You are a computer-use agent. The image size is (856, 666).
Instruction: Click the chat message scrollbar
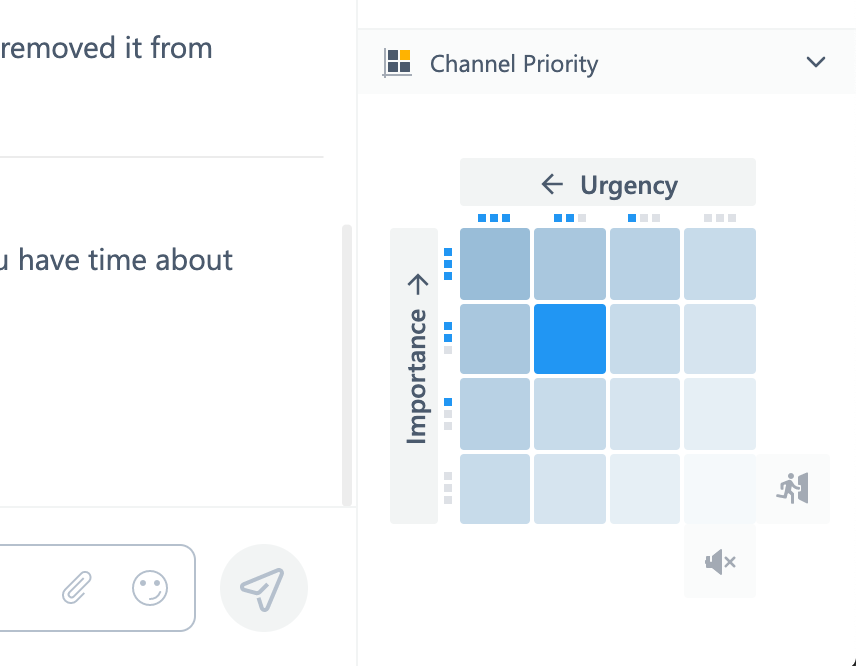point(347,365)
